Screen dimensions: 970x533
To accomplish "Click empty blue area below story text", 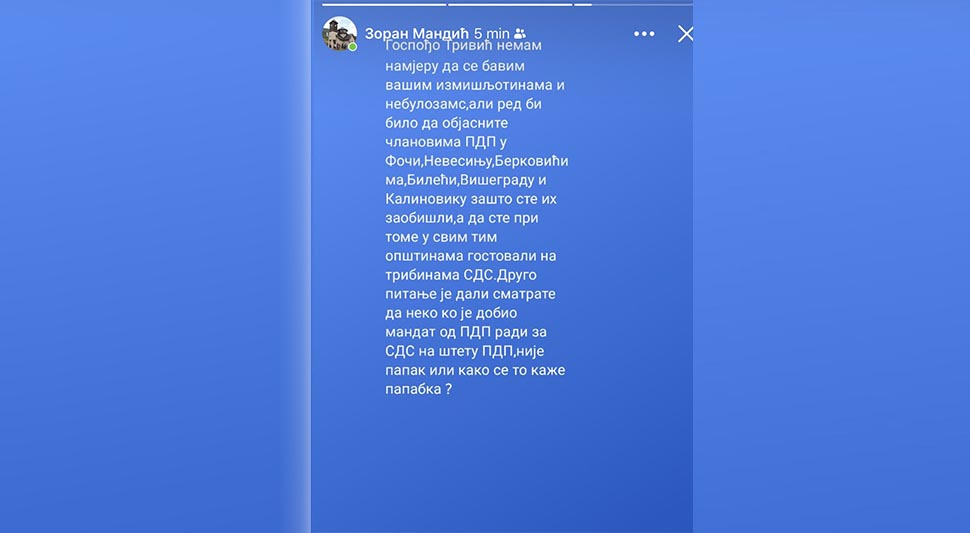I will pos(502,464).
